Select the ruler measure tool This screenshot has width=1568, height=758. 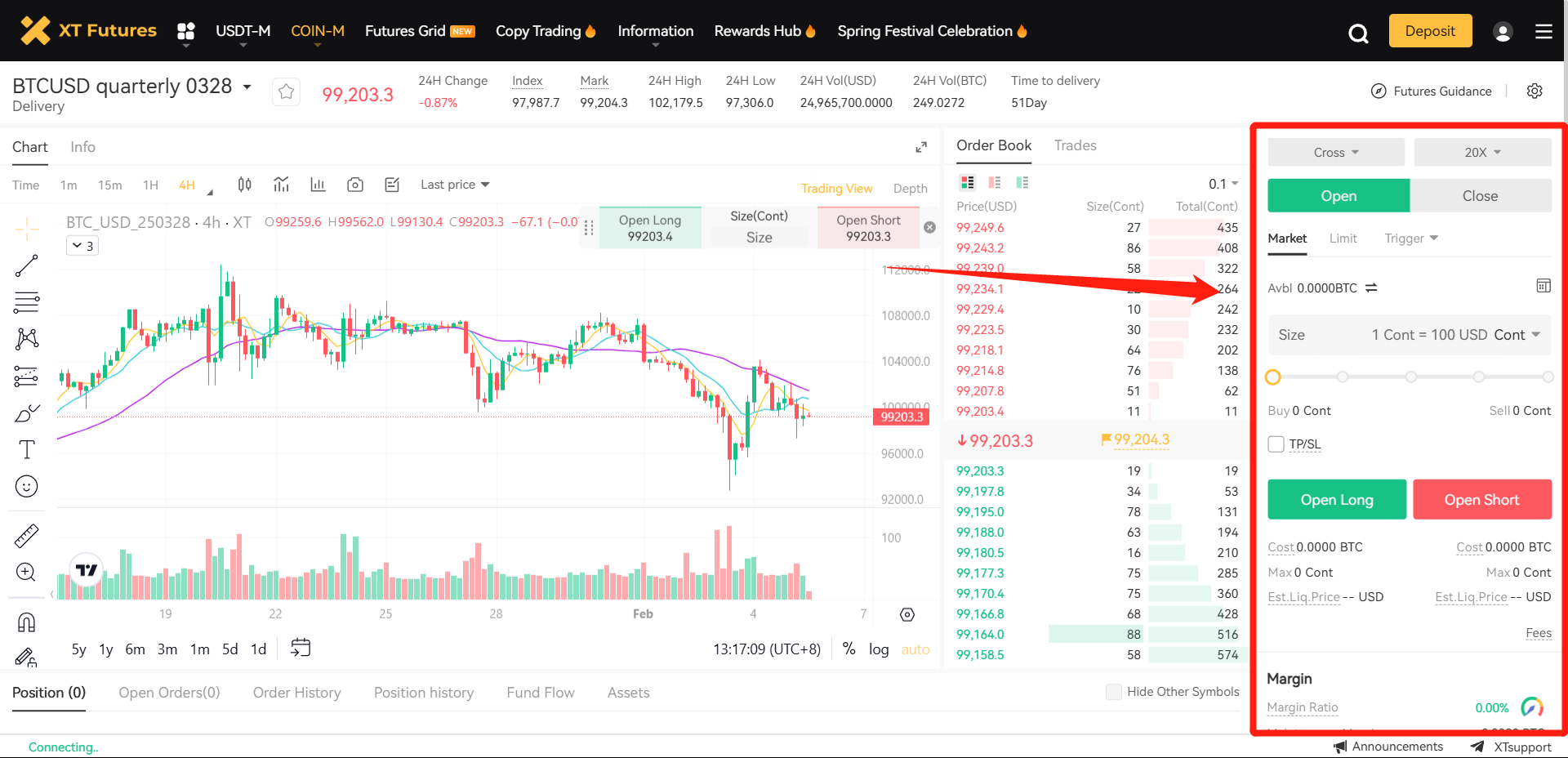[26, 536]
